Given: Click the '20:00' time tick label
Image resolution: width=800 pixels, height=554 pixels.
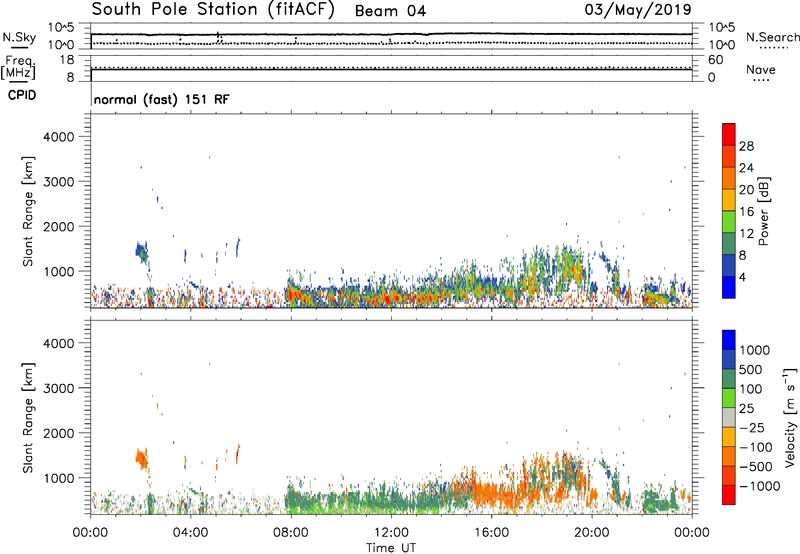Looking at the screenshot, I should 592,533.
